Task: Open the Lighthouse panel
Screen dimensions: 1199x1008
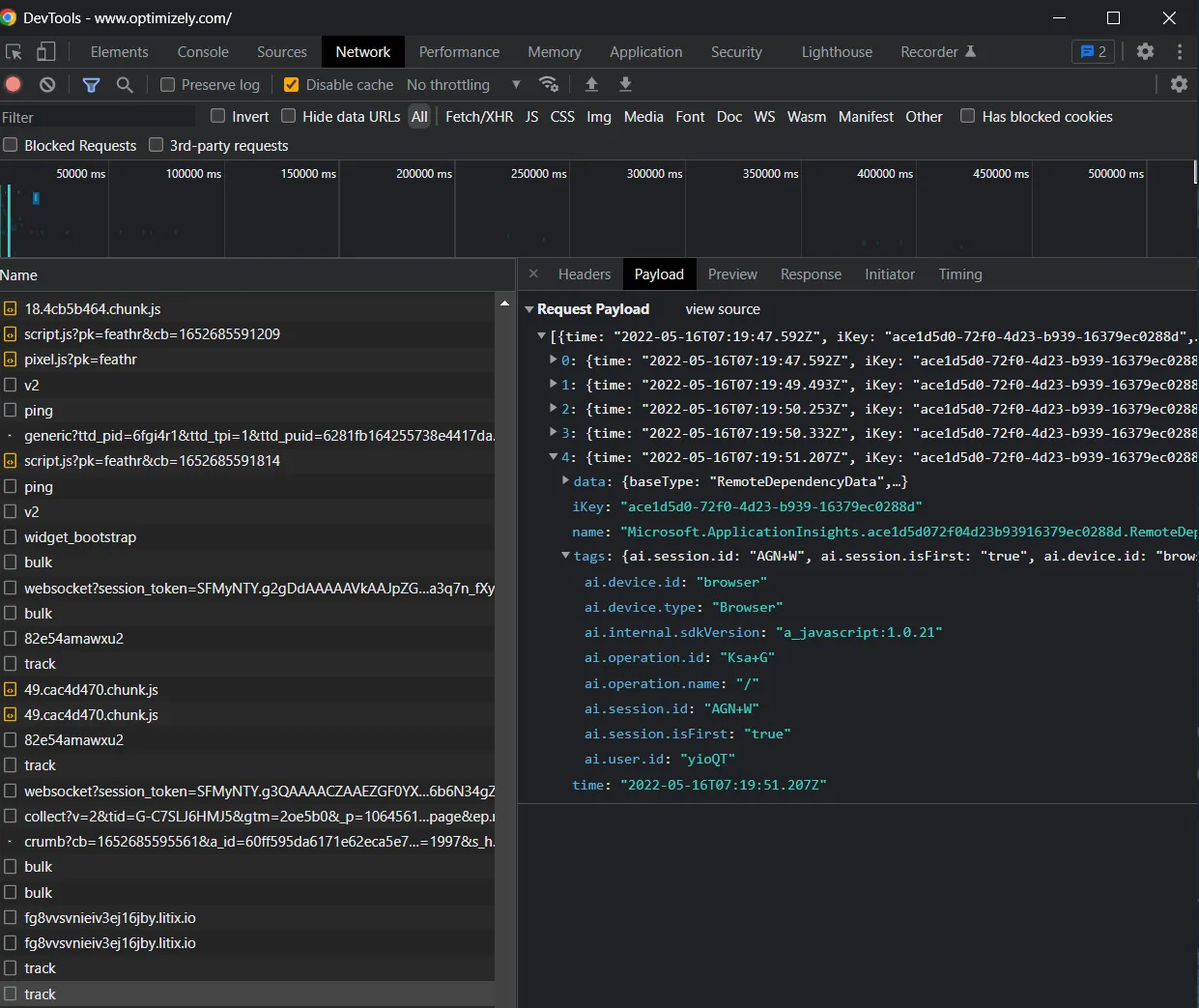Action: [837, 52]
